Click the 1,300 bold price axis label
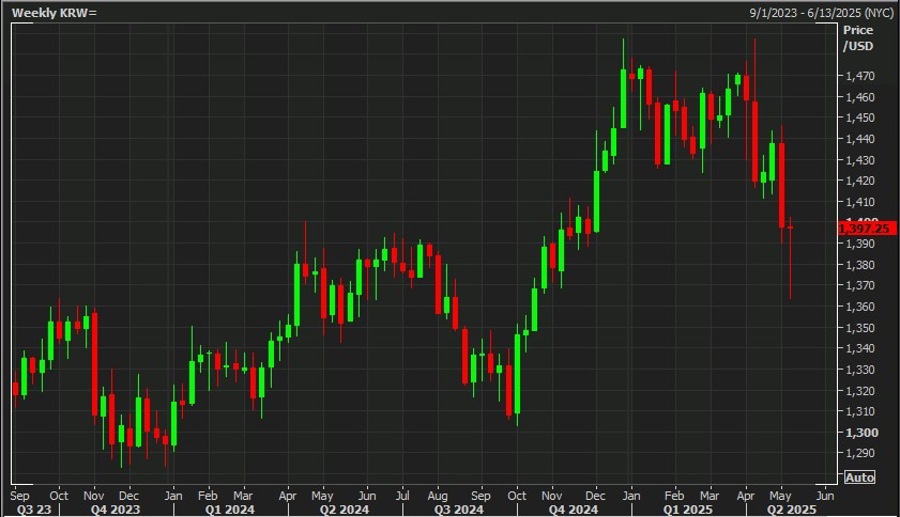 coord(859,432)
